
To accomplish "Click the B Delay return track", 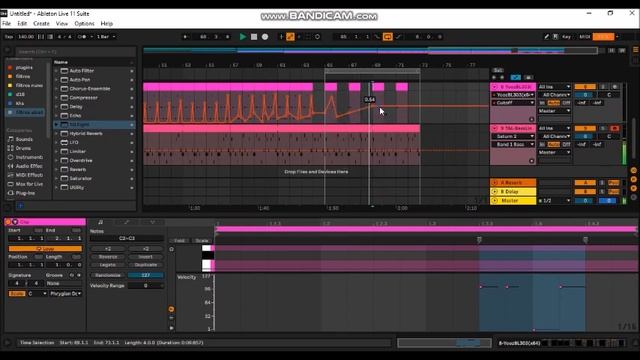I will pyautogui.click(x=513, y=191).
